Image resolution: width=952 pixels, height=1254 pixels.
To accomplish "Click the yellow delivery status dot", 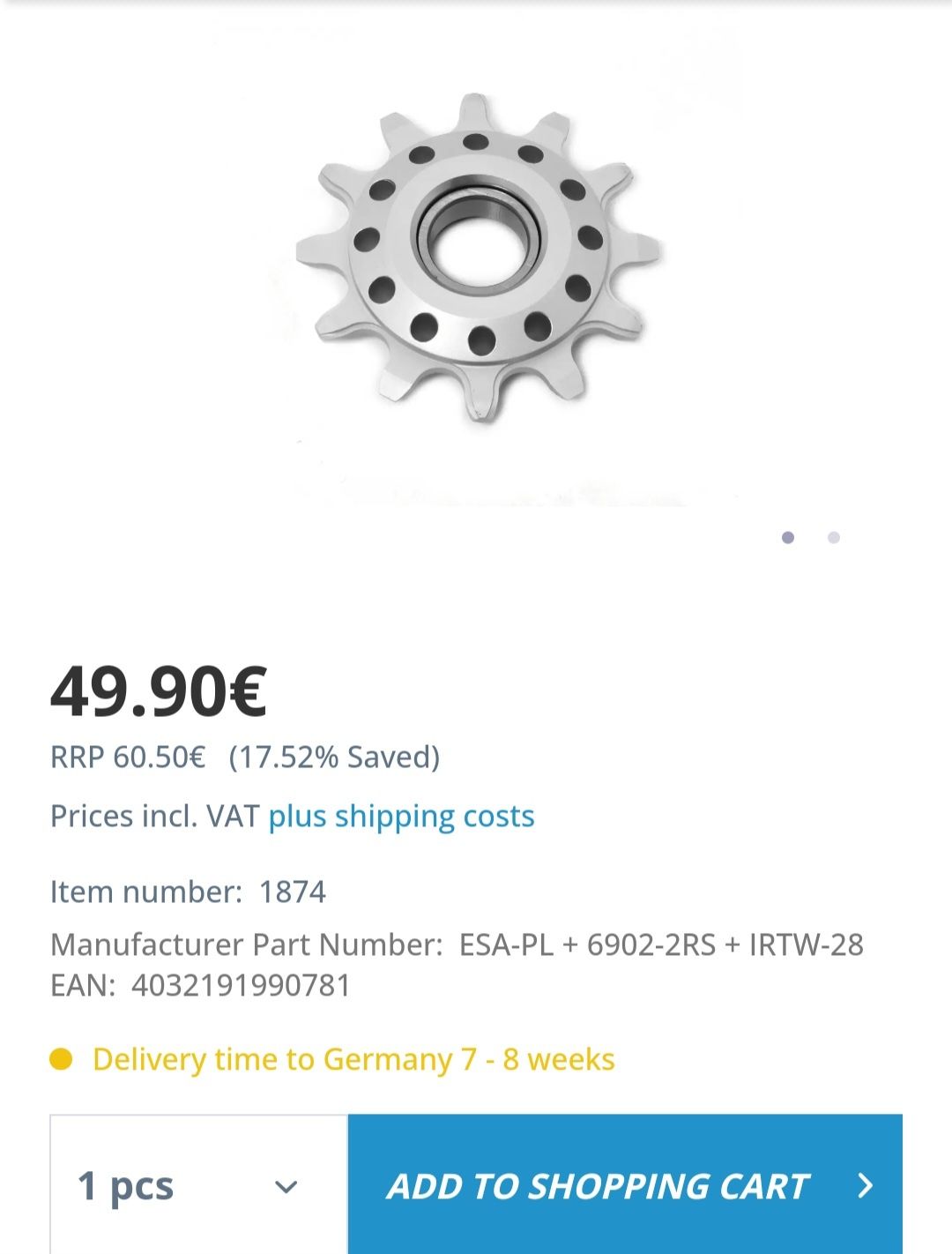I will pos(61,1058).
